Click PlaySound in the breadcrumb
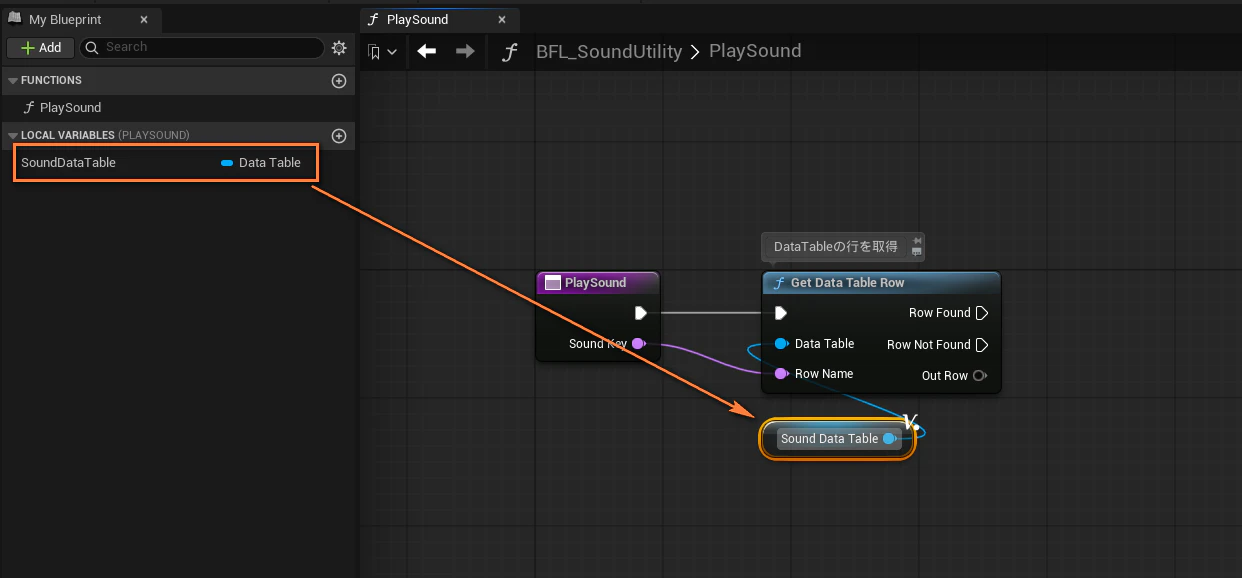This screenshot has height=578, width=1242. 755,51
